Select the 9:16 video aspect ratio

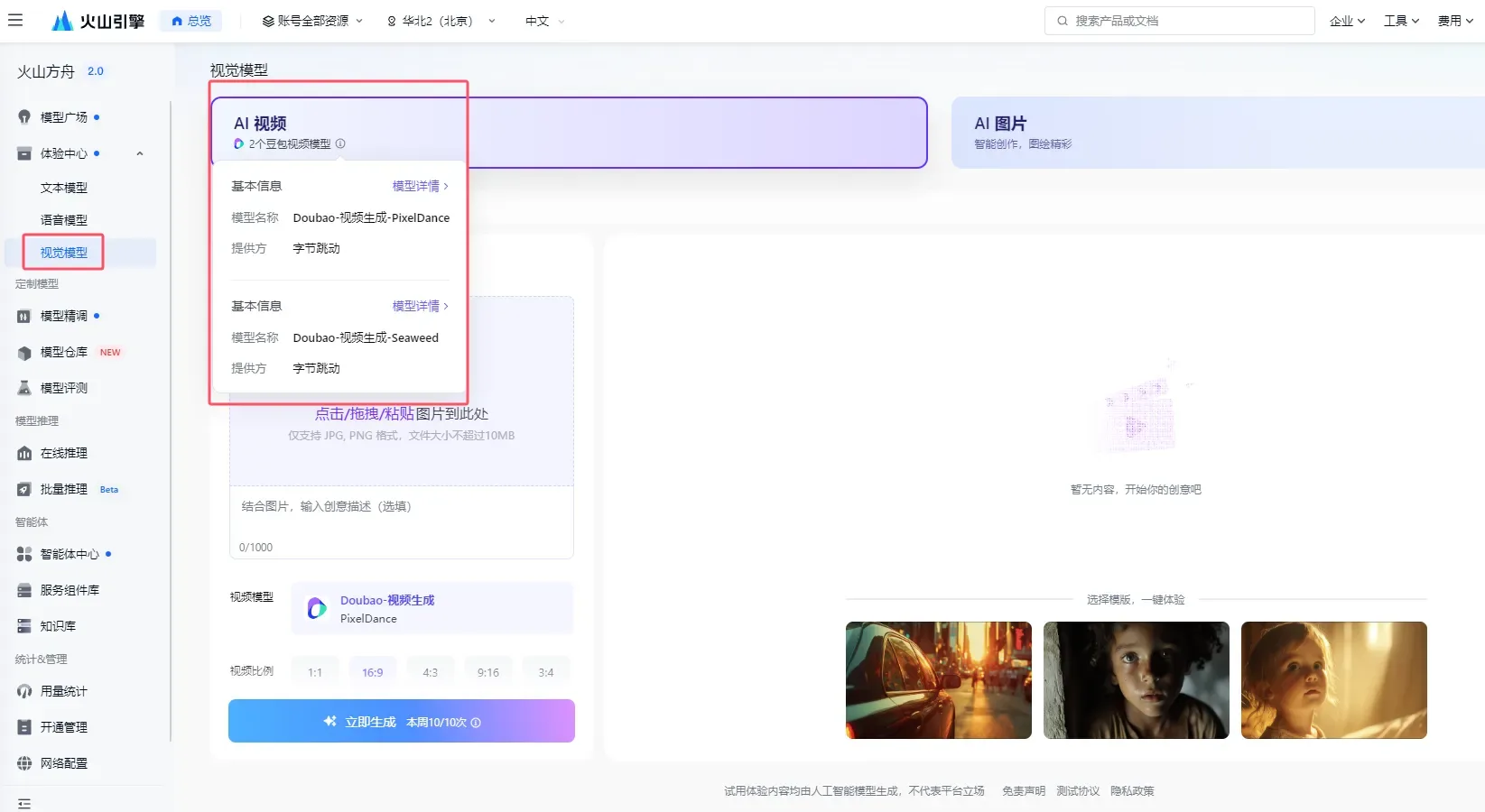click(x=488, y=672)
